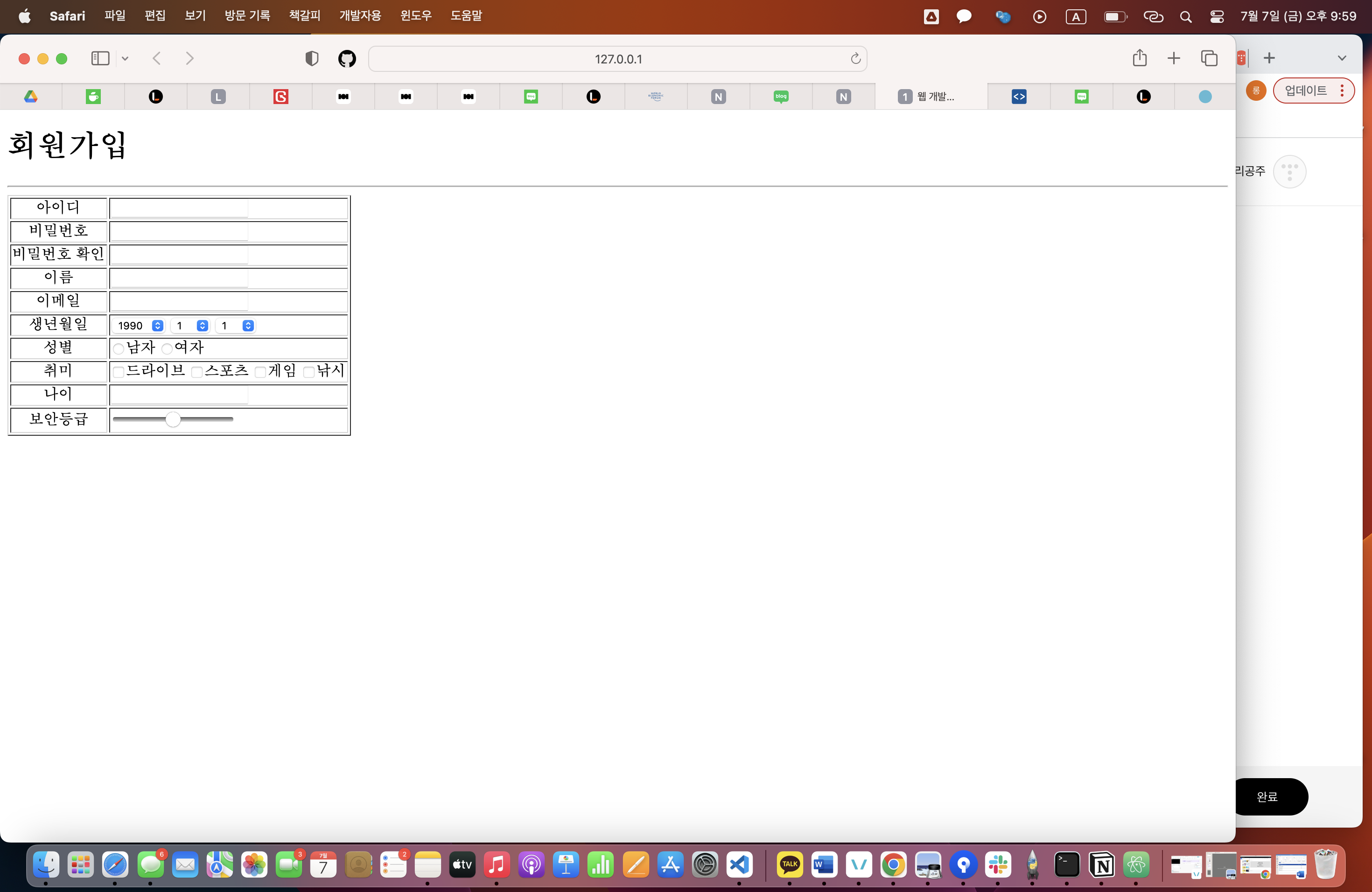The height and width of the screenshot is (892, 1372).
Task: Show the tab overview icon
Action: pos(1209,58)
